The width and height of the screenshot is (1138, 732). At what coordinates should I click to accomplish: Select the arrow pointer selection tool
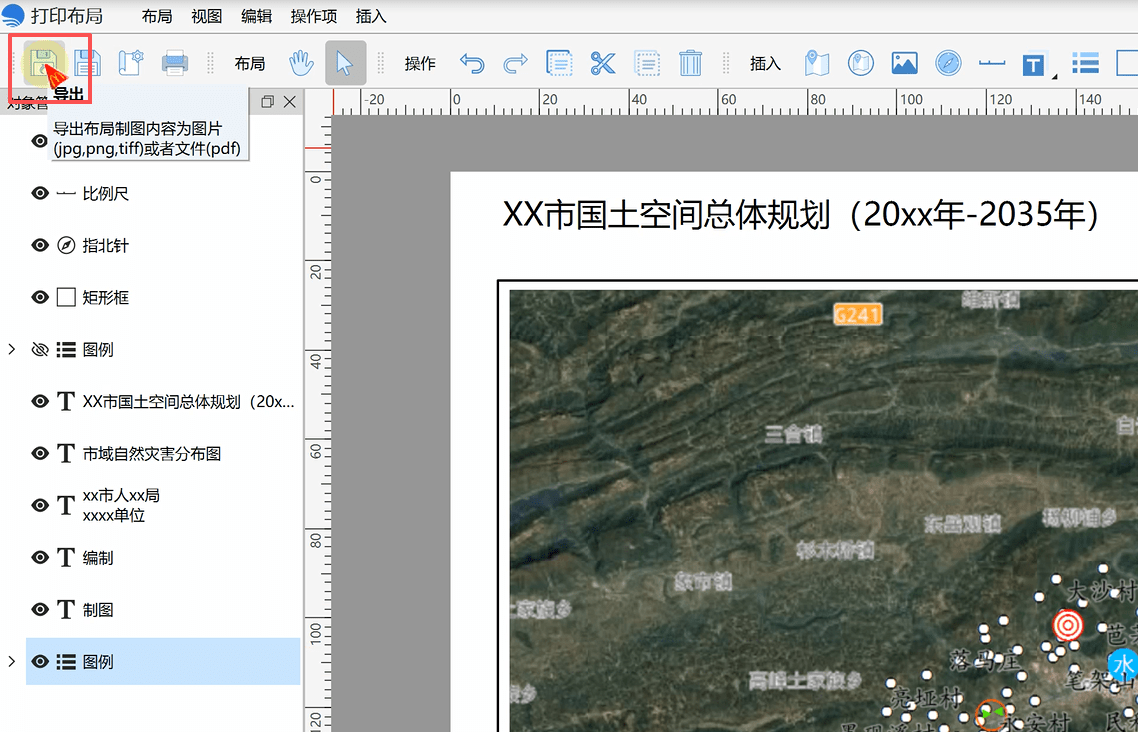click(345, 63)
